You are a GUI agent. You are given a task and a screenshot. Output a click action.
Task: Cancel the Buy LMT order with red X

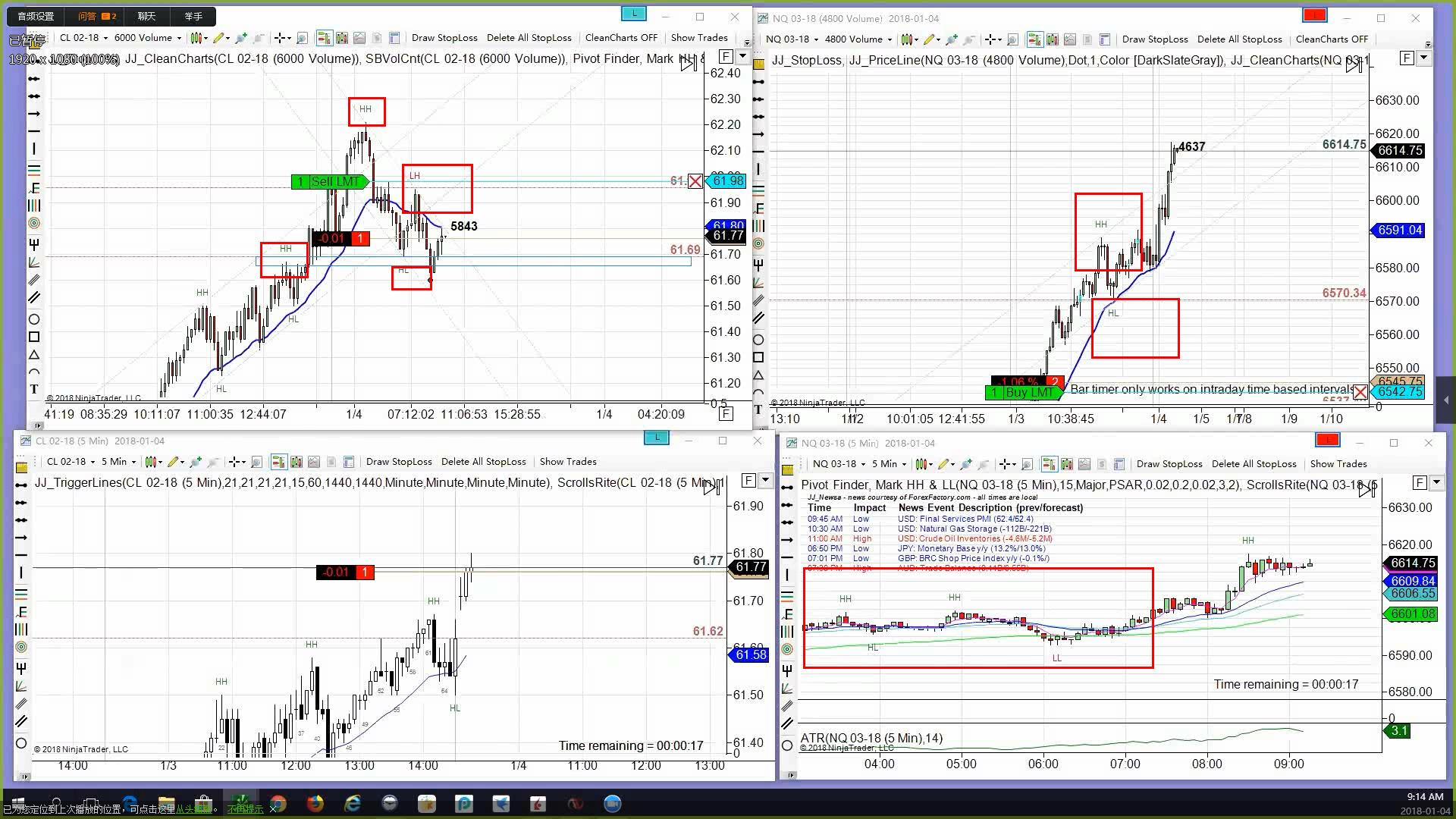click(x=1360, y=392)
